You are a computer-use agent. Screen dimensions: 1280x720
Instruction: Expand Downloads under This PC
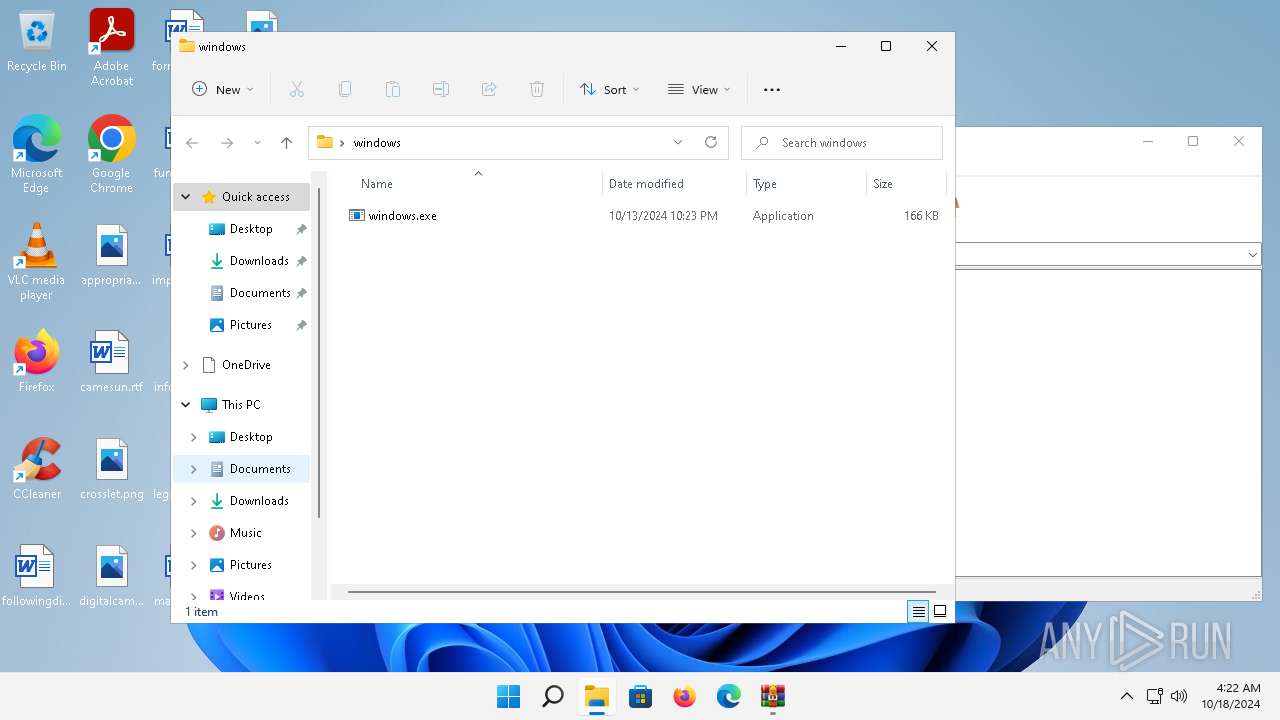tap(194, 501)
